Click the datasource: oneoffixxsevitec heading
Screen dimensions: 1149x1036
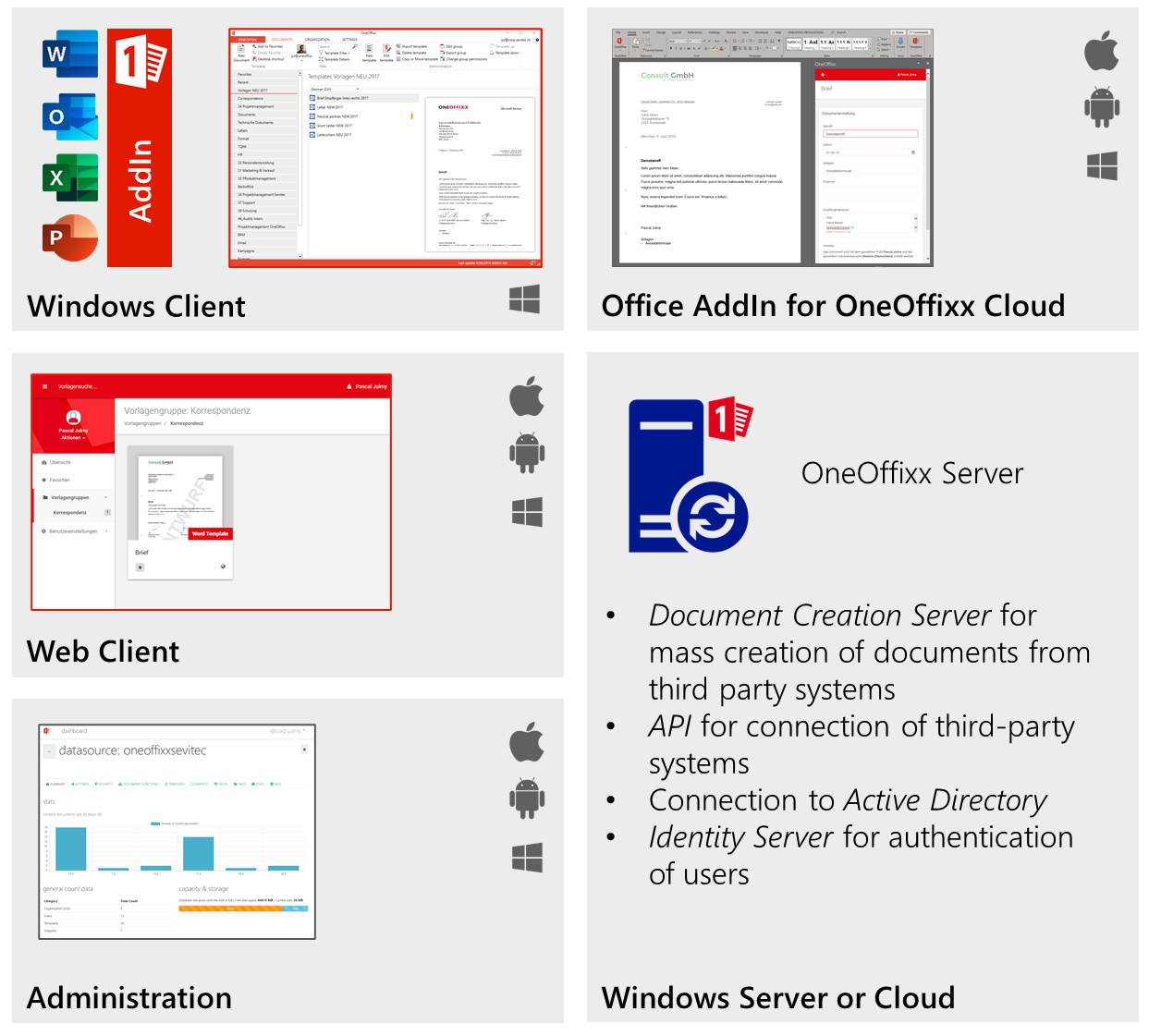click(x=132, y=750)
